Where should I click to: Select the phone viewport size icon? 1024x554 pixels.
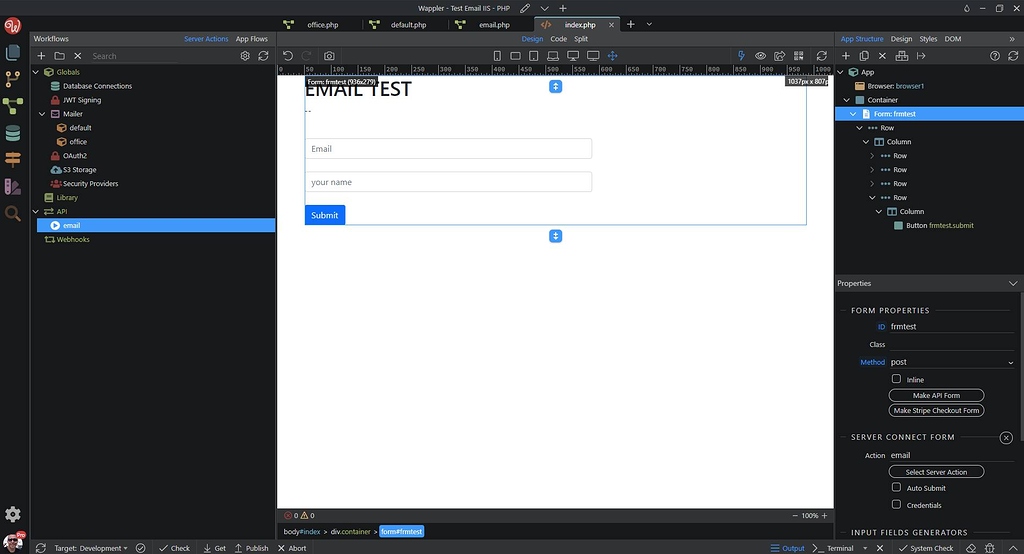click(x=497, y=56)
